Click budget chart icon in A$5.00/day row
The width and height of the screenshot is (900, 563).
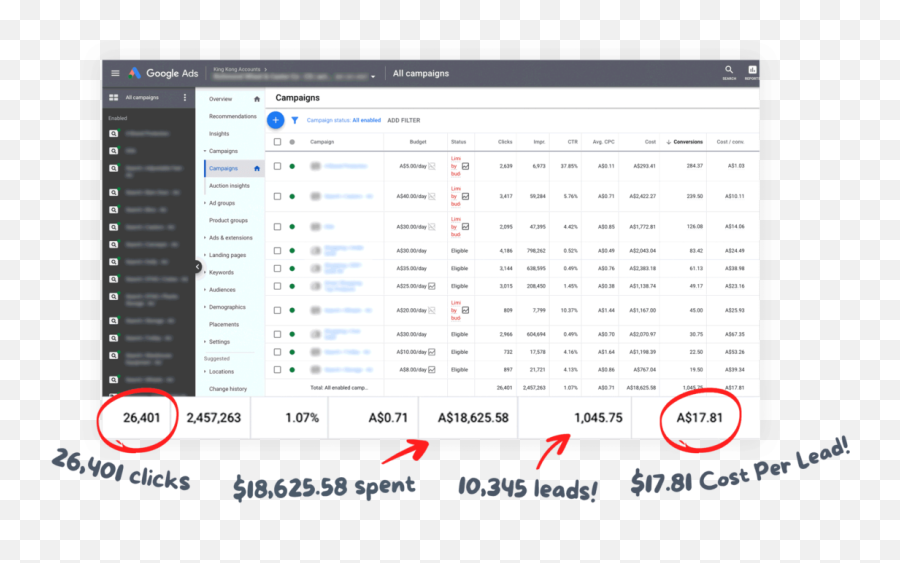[x=432, y=166]
